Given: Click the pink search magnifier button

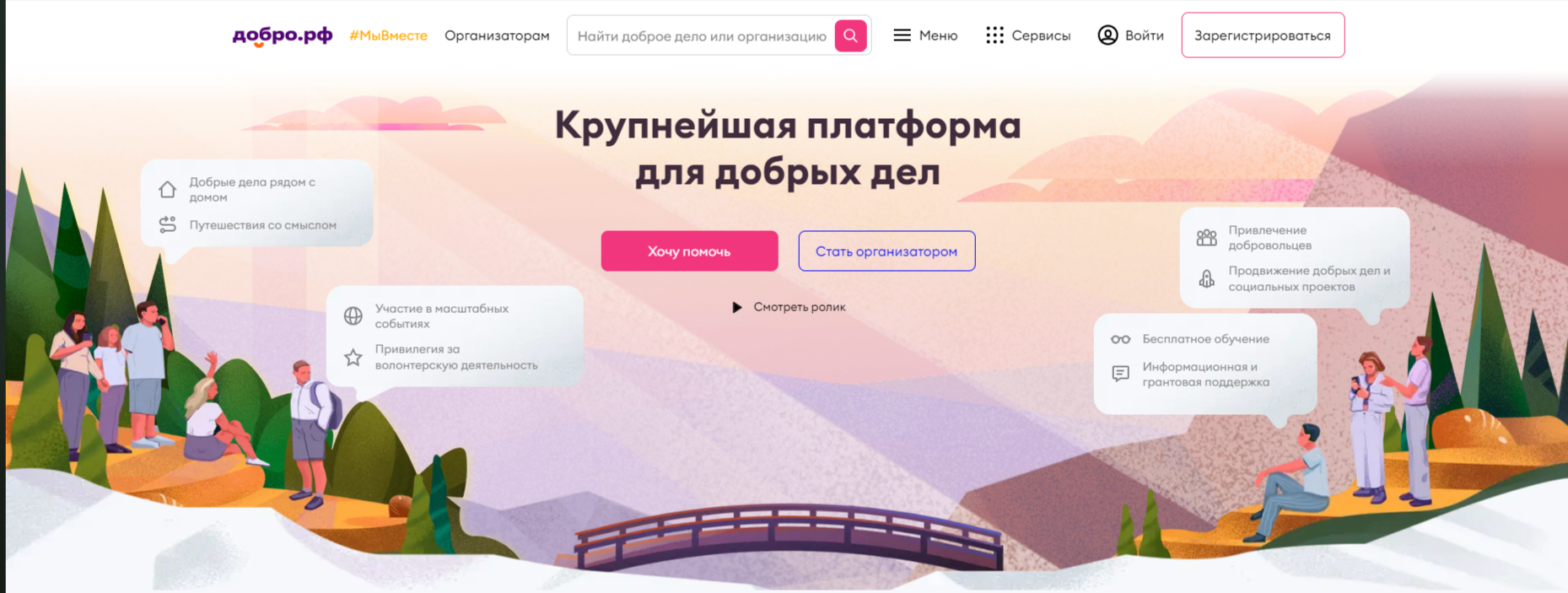Looking at the screenshot, I should point(850,35).
